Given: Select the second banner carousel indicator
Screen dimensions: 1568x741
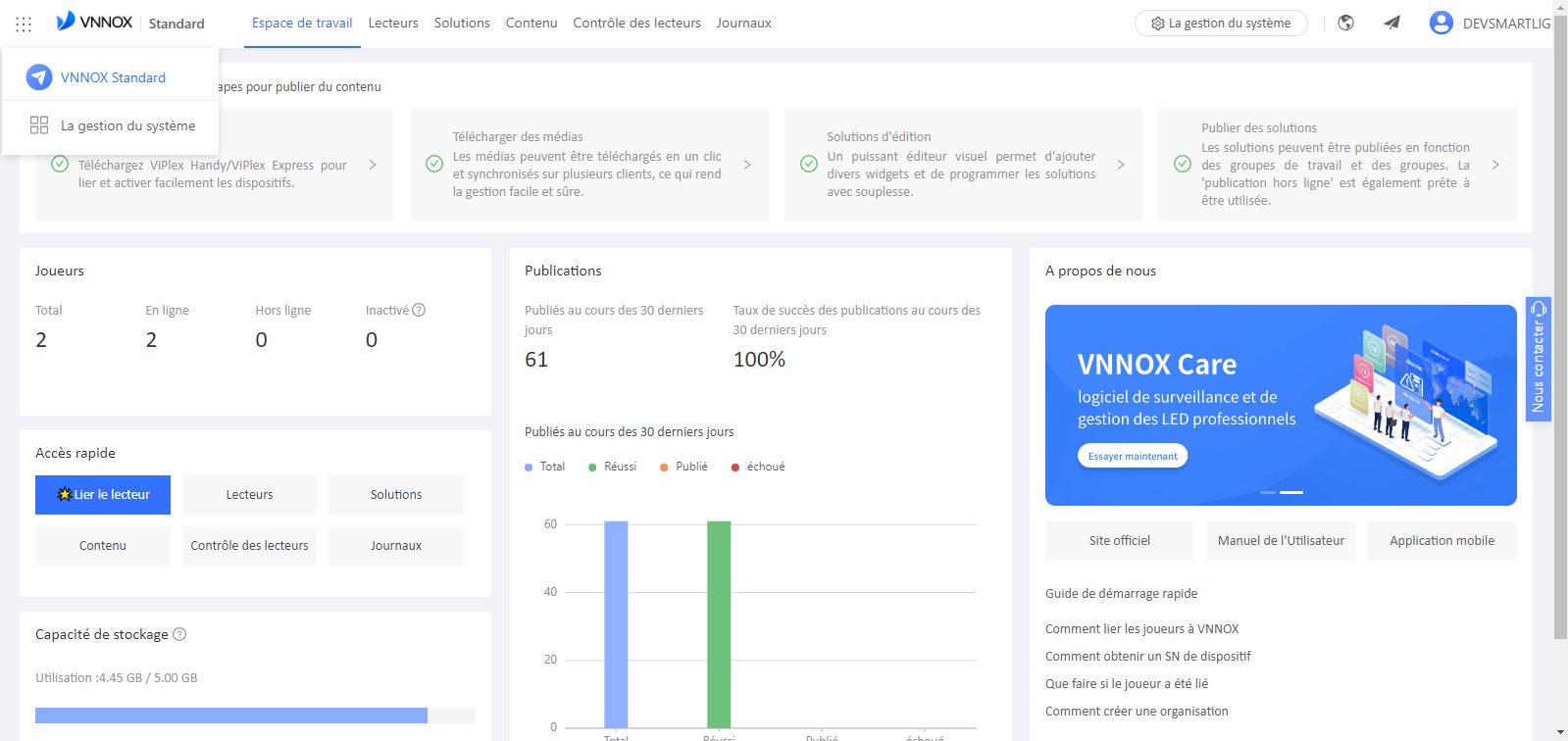Looking at the screenshot, I should point(1291,492).
